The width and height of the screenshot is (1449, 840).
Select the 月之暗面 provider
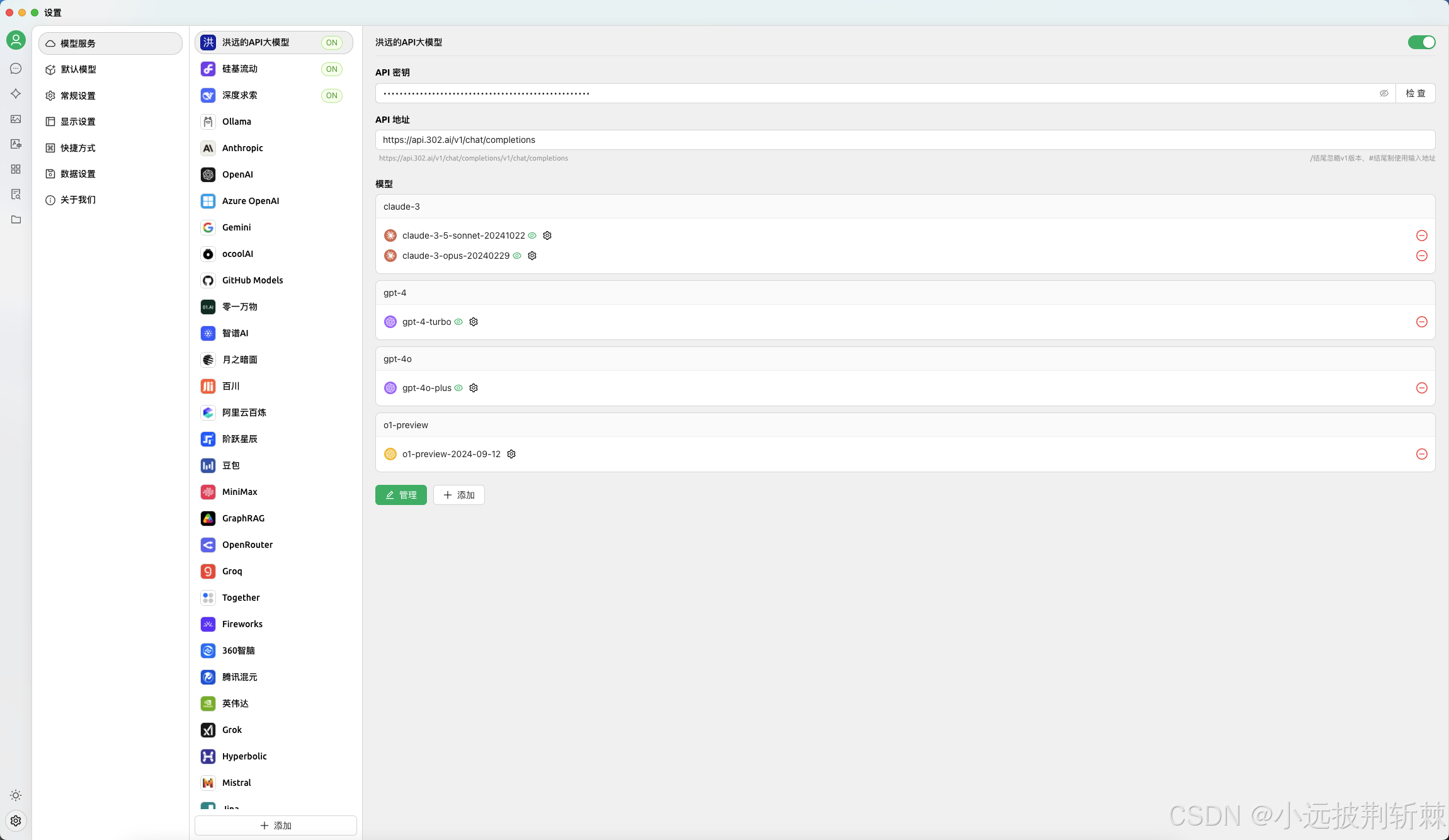coord(274,360)
